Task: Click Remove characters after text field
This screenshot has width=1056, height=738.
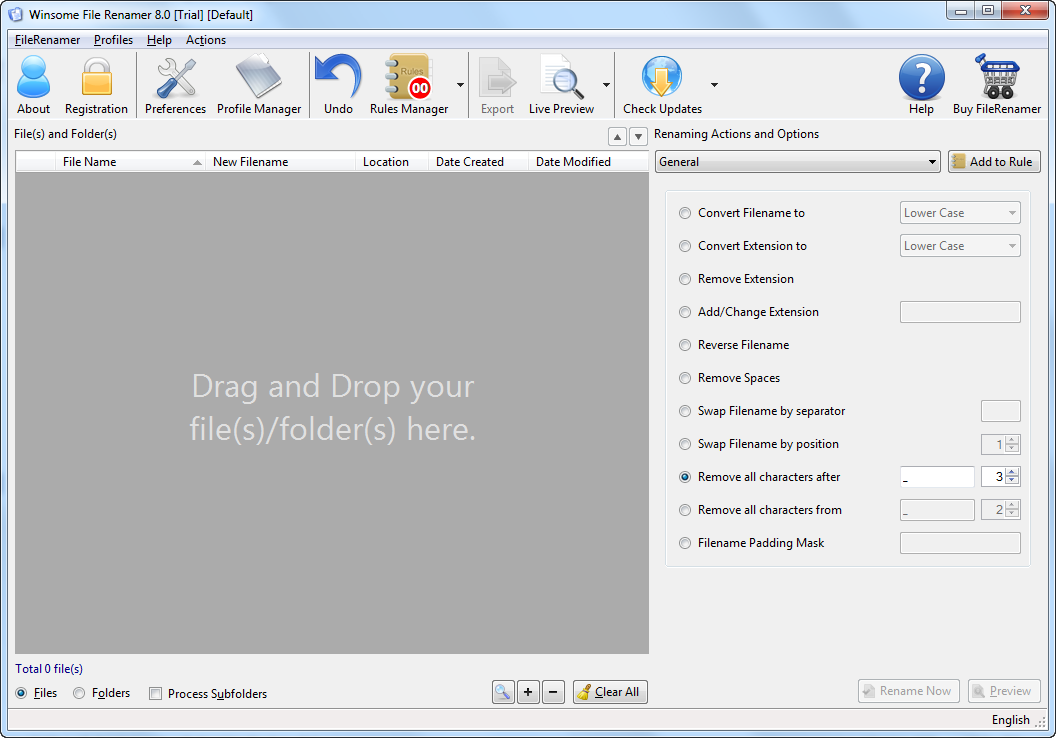Action: (937, 477)
